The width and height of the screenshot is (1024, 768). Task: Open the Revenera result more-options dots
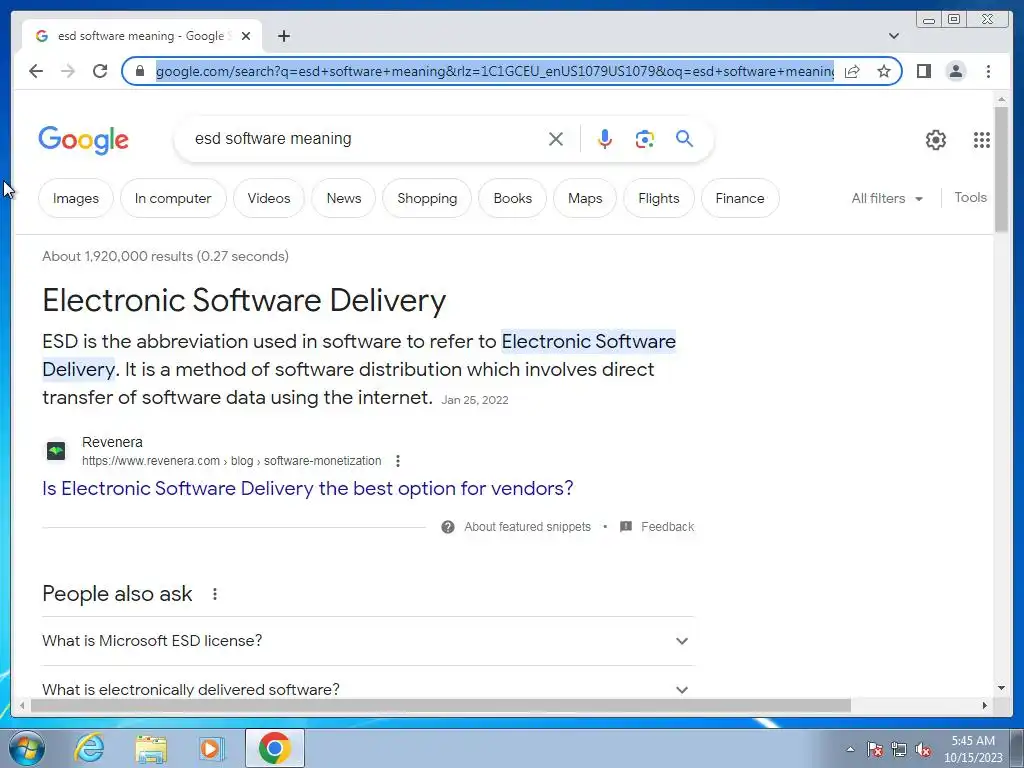coord(398,461)
